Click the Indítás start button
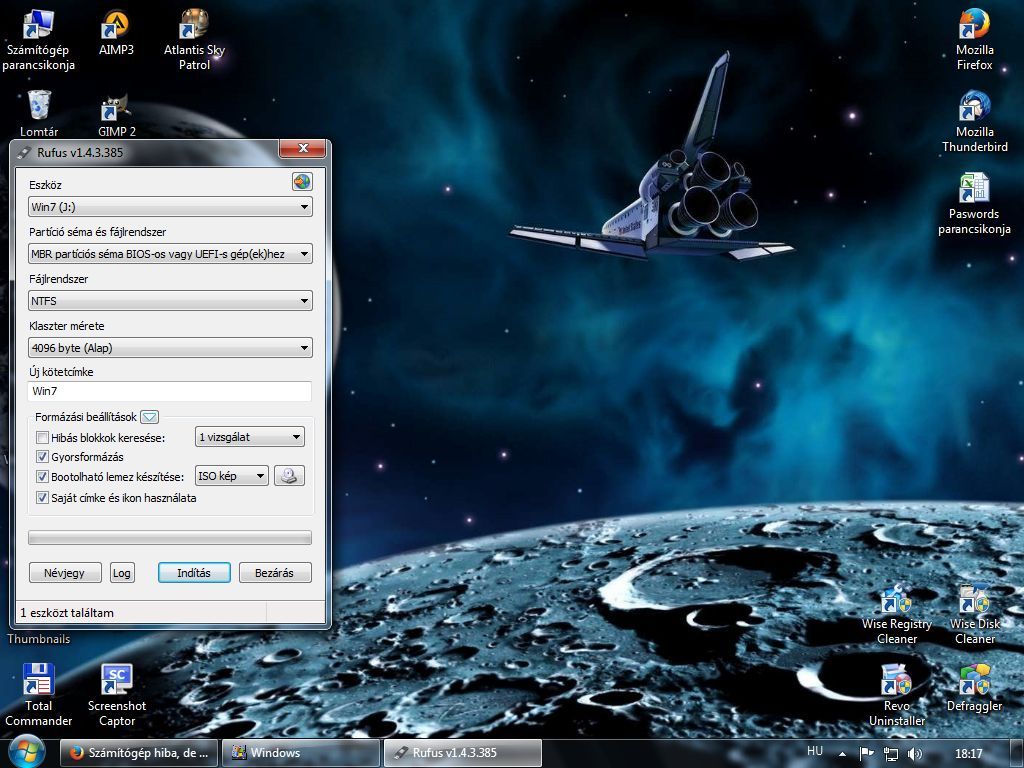Screen dimensions: 1024x768 click(x=194, y=573)
